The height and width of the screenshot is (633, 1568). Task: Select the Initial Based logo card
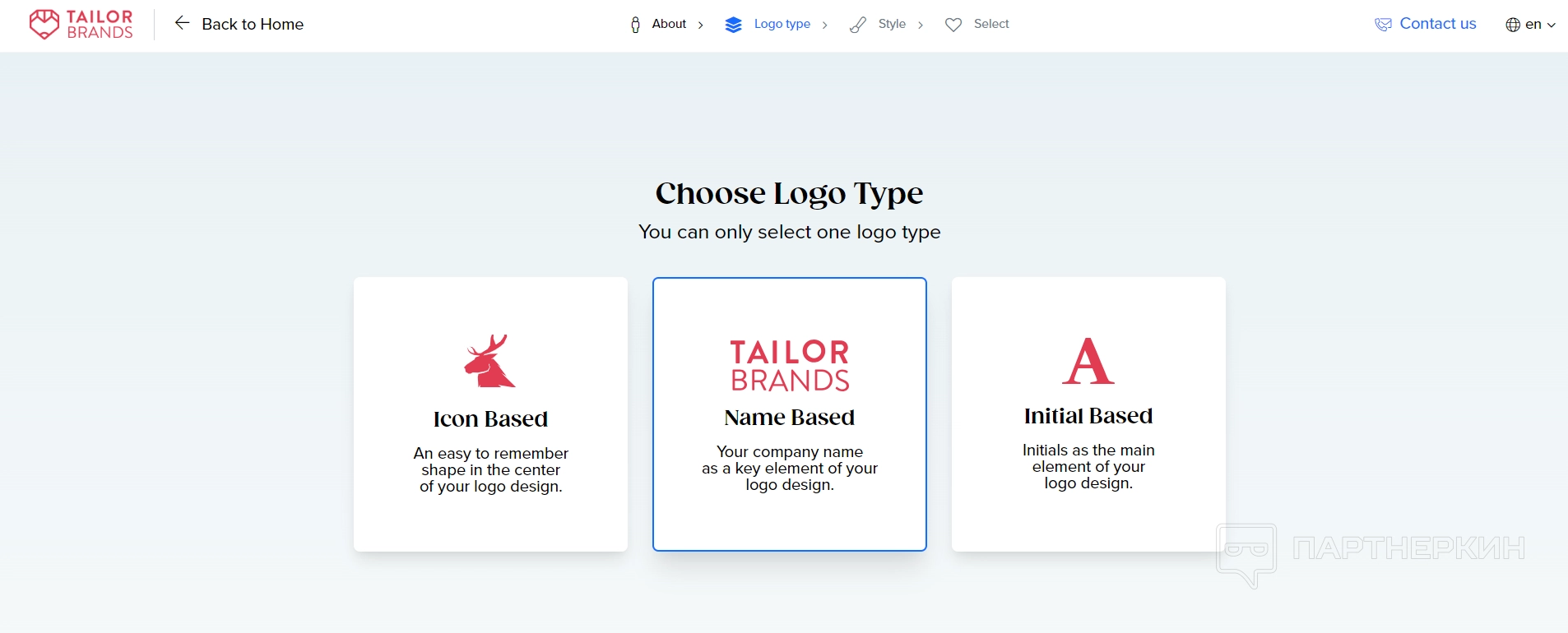[1088, 414]
